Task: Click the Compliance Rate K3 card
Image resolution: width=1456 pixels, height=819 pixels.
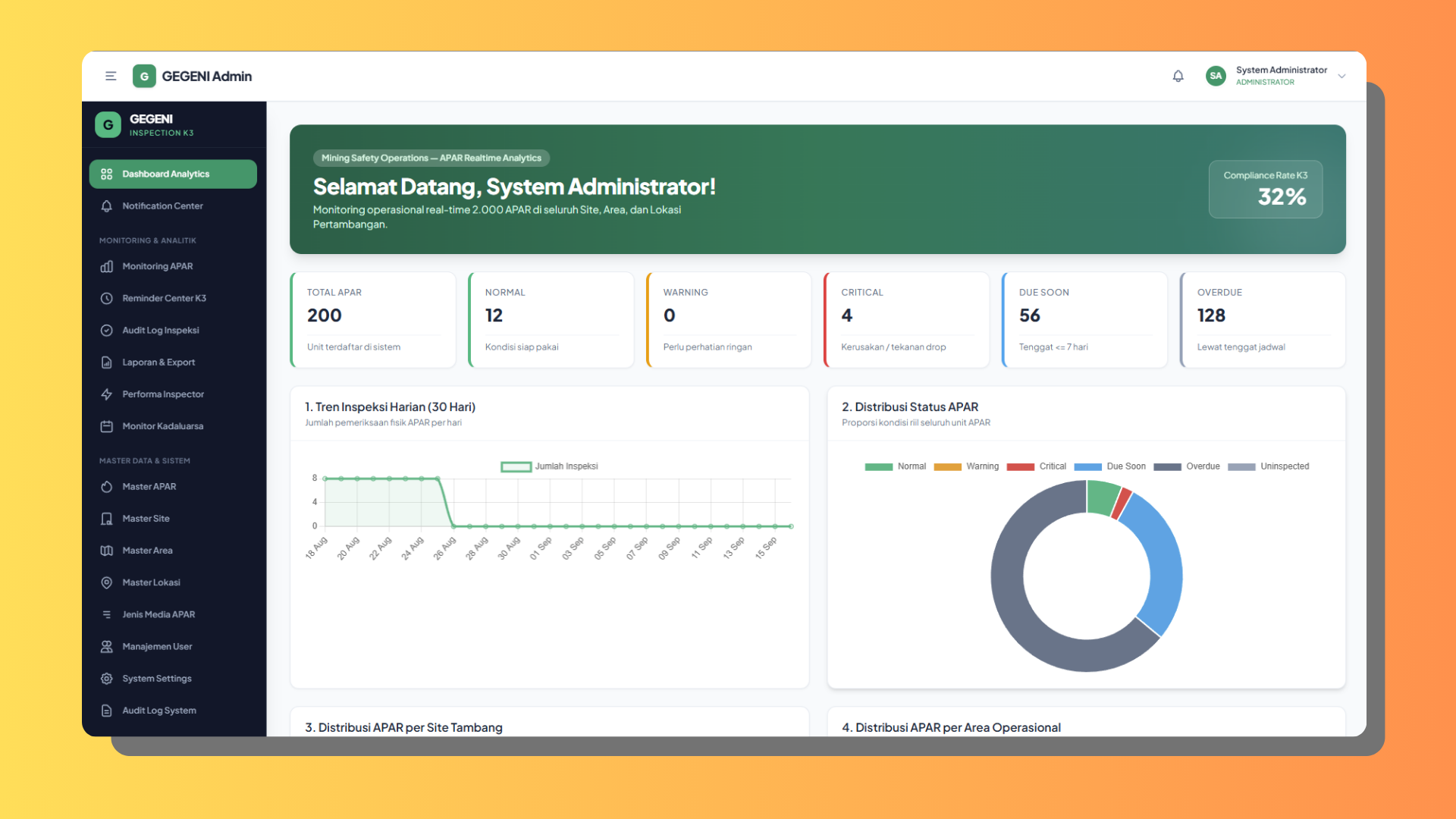Action: pyautogui.click(x=1265, y=189)
